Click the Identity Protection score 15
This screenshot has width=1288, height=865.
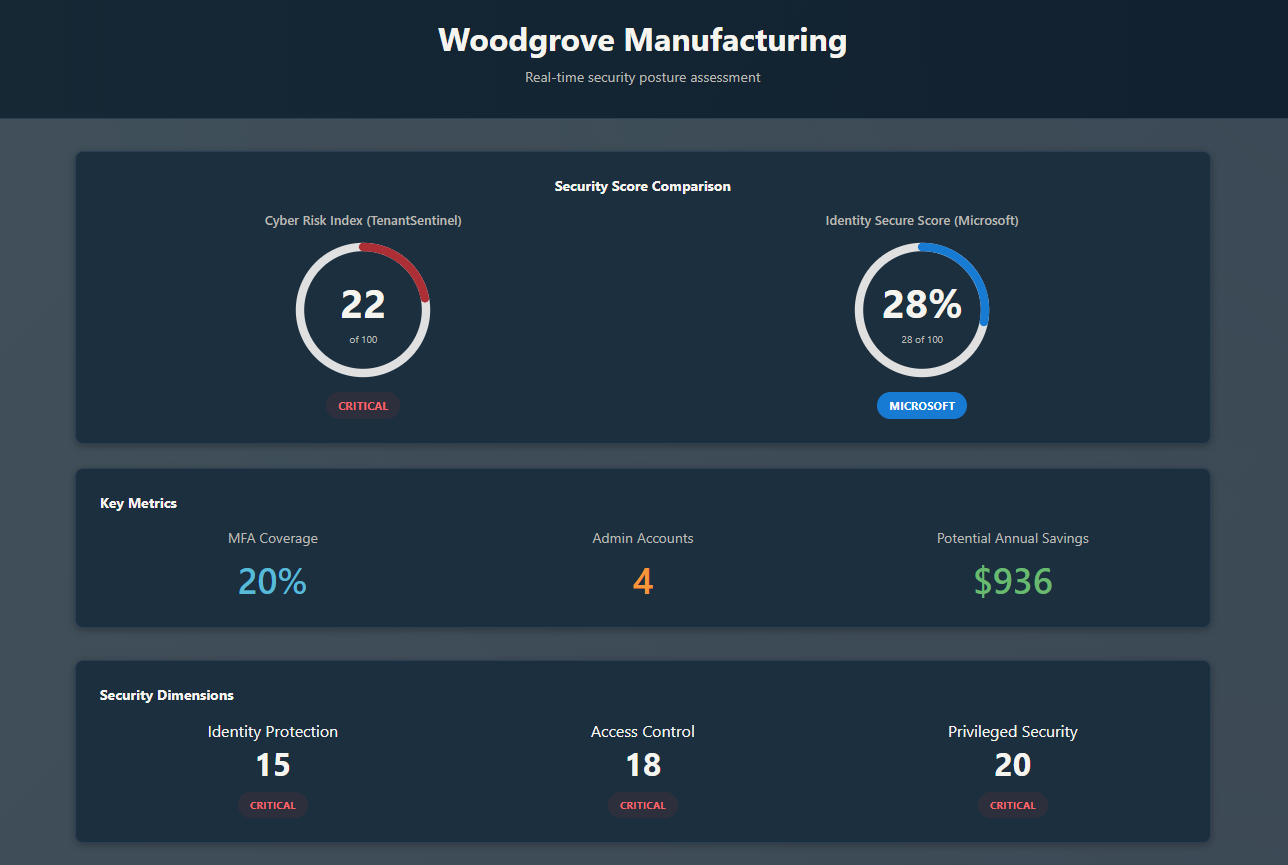pos(273,765)
